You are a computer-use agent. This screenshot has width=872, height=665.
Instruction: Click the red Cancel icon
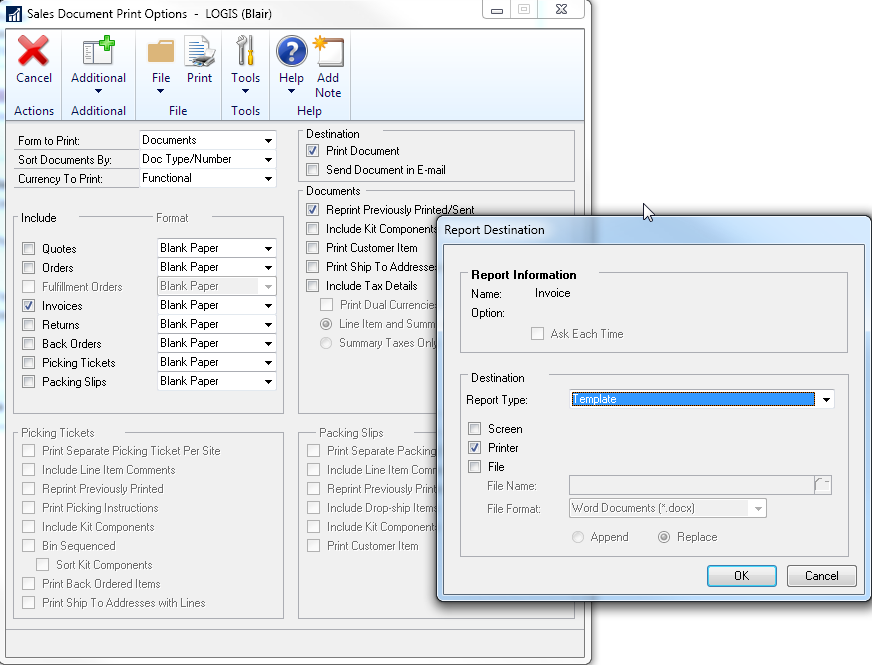[x=33, y=51]
